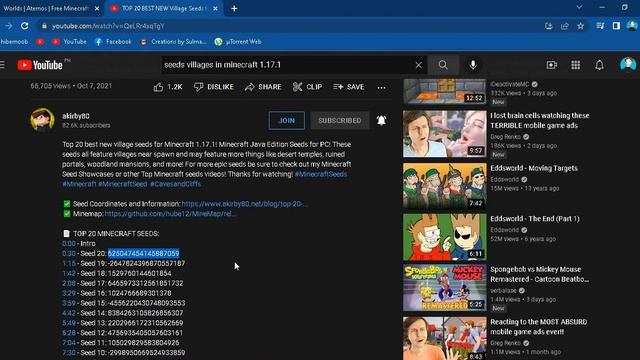Click the #CavesandCliffs hashtag
Viewport: 640px width, 360px height.
[x=176, y=184]
